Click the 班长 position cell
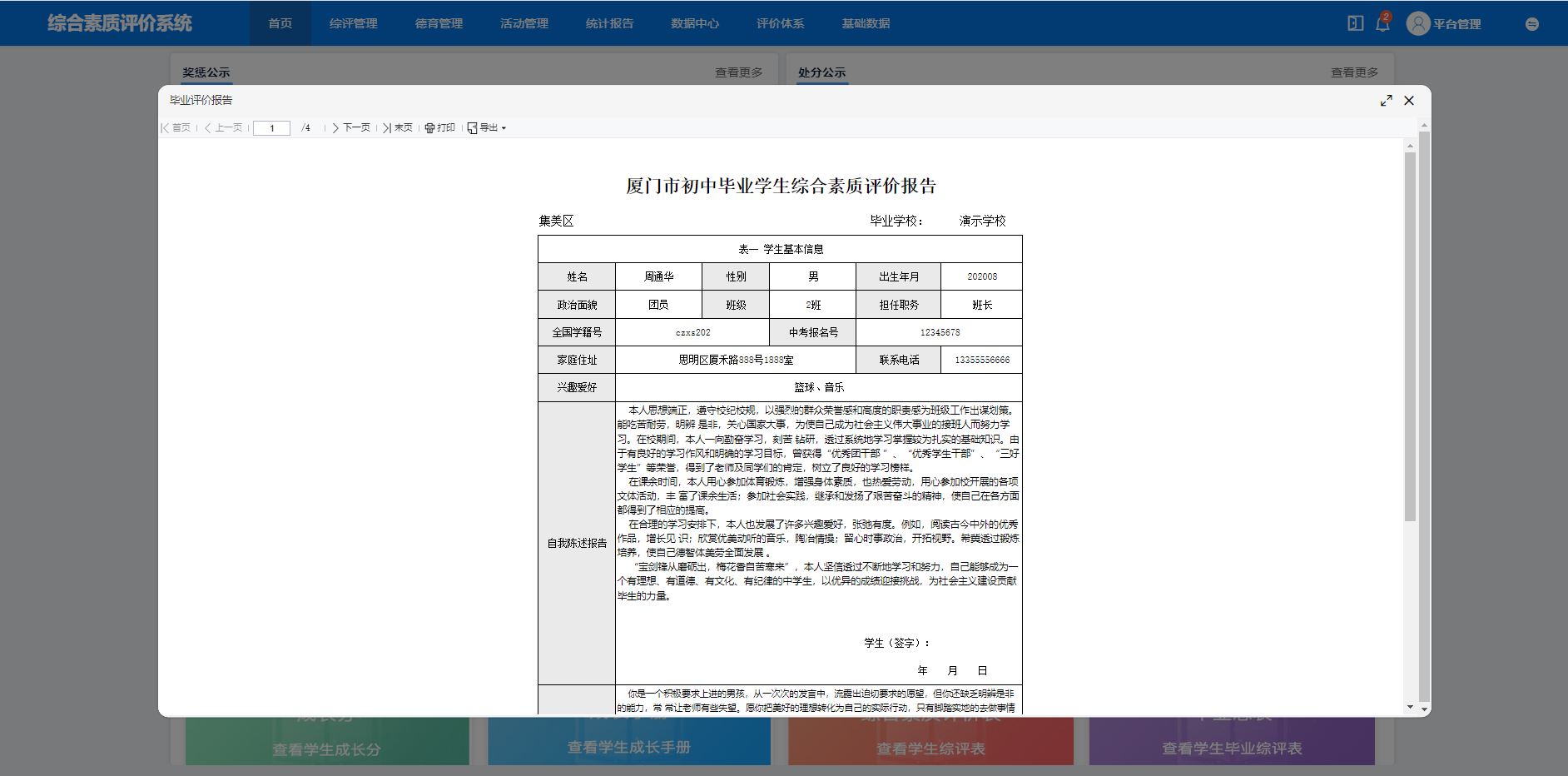 982,305
